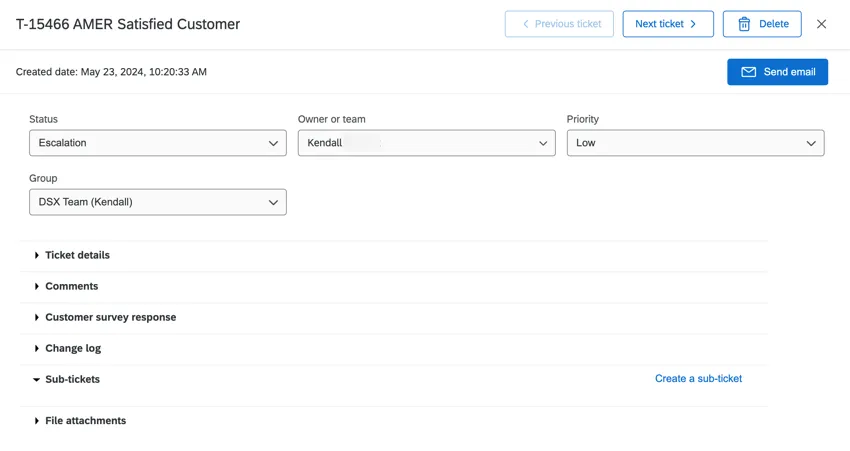Viewport: 850px width, 451px height.
Task: Open the Group dropdown showing DSX Team
Action: (157, 202)
